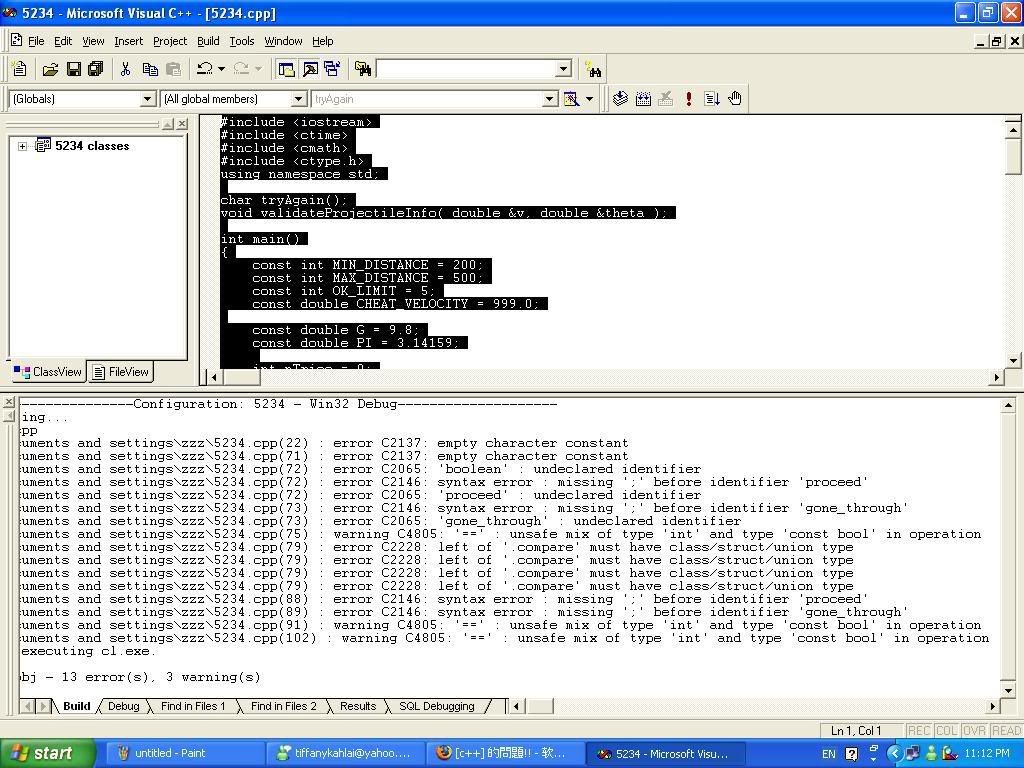Image resolution: width=1024 pixels, height=768 pixels.
Task: Expand the 5234 classes tree node
Action: (23, 146)
